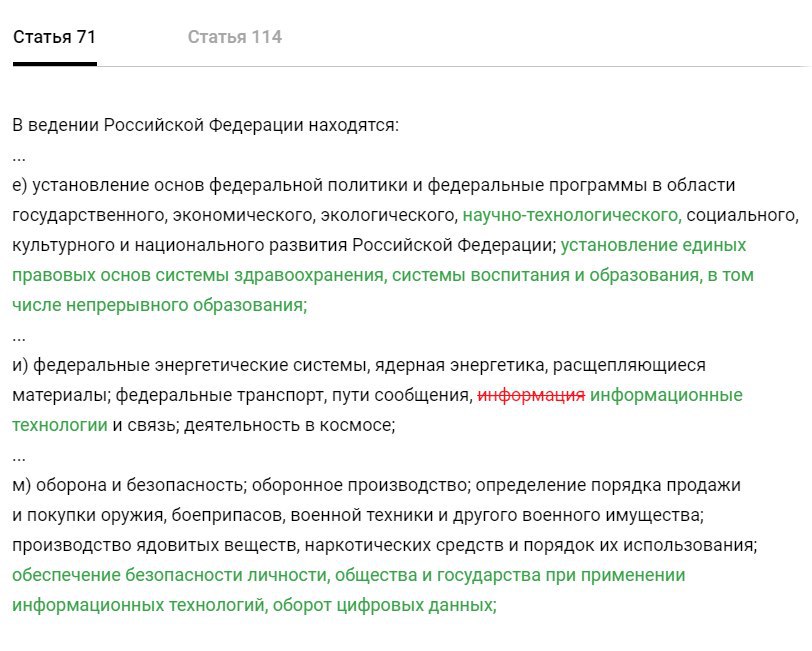
Task: Click the green text 'правовых основ системы здравоохранения'
Action: point(200,275)
